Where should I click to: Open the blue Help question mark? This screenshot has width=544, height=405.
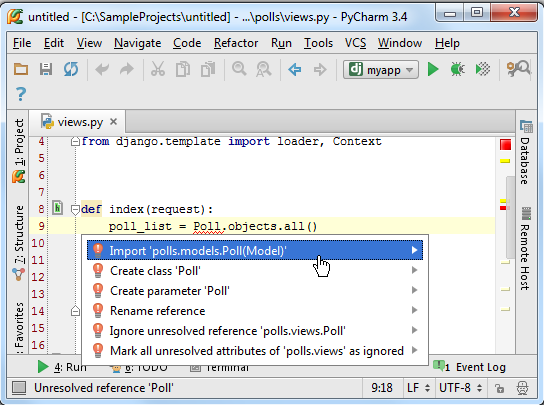21,94
